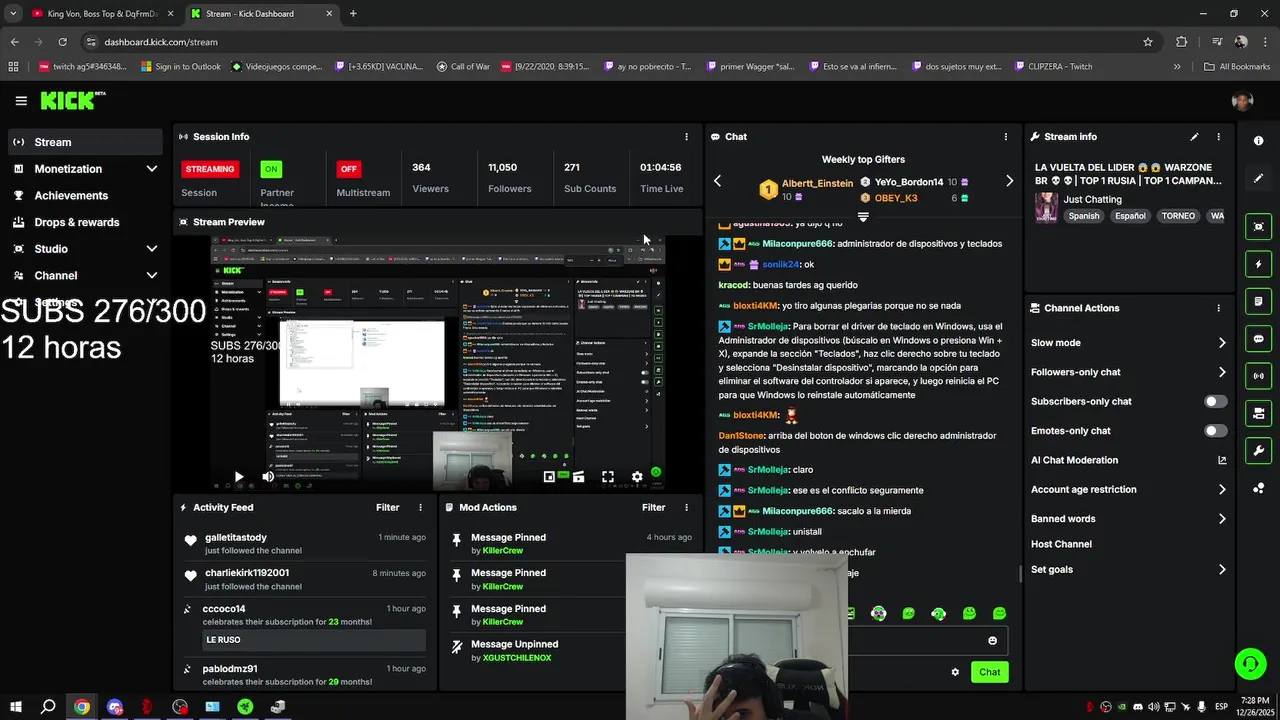Open Followers-only chat options

coord(1128,372)
